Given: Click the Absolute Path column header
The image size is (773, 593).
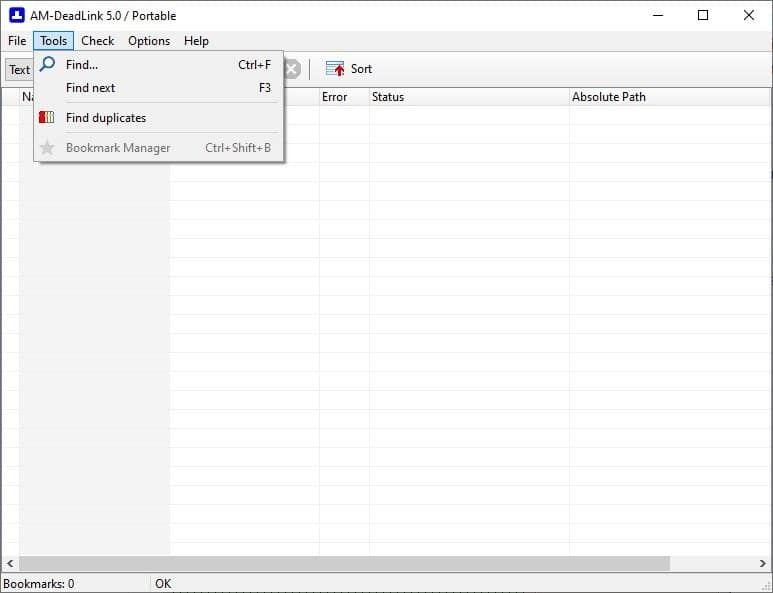Looking at the screenshot, I should (669, 97).
